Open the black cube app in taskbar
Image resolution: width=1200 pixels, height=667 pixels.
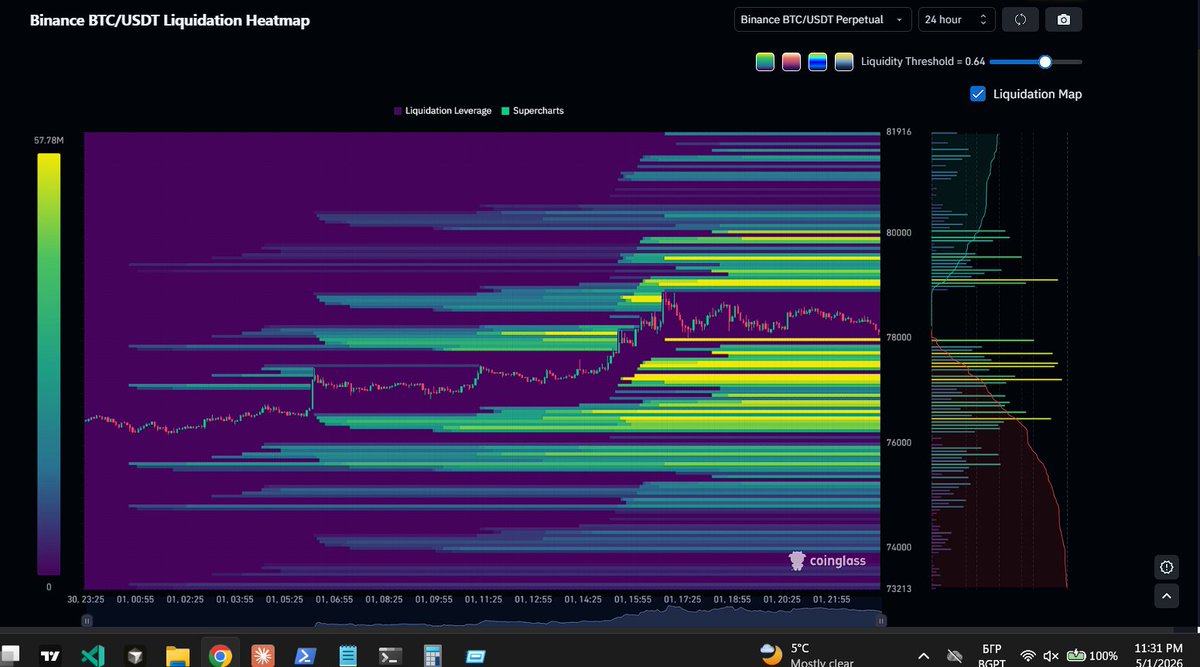135,657
